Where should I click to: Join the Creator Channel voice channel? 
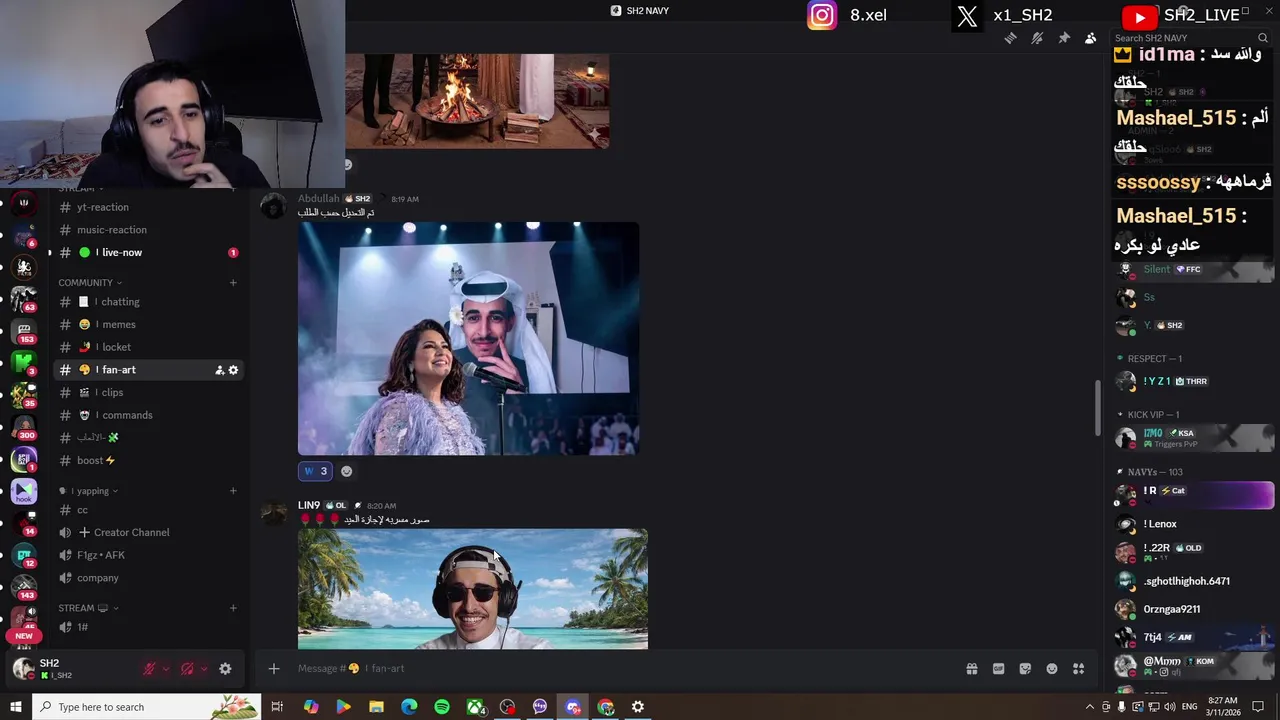pyautogui.click(x=148, y=533)
